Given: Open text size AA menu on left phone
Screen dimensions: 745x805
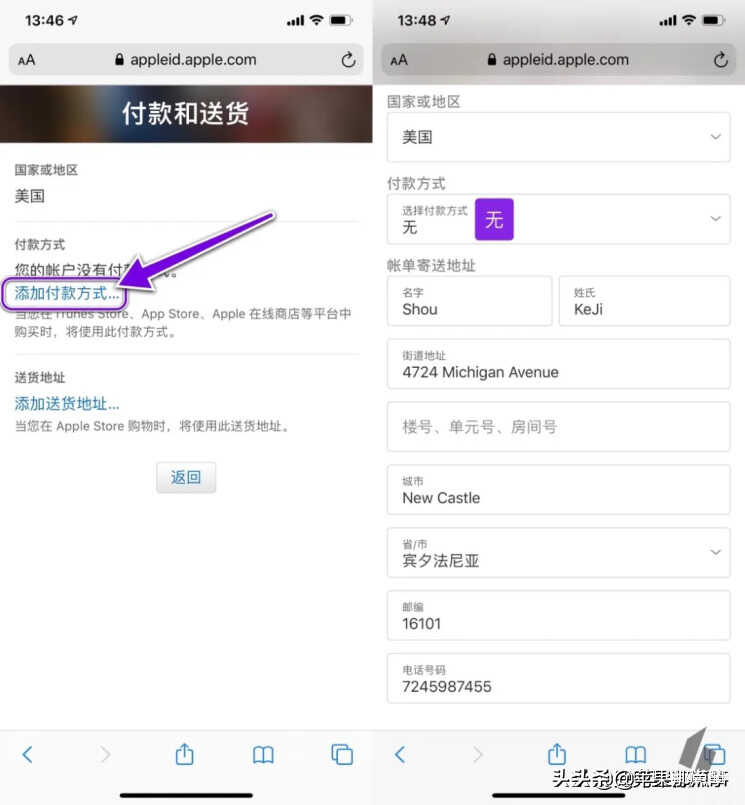Looking at the screenshot, I should (27, 60).
